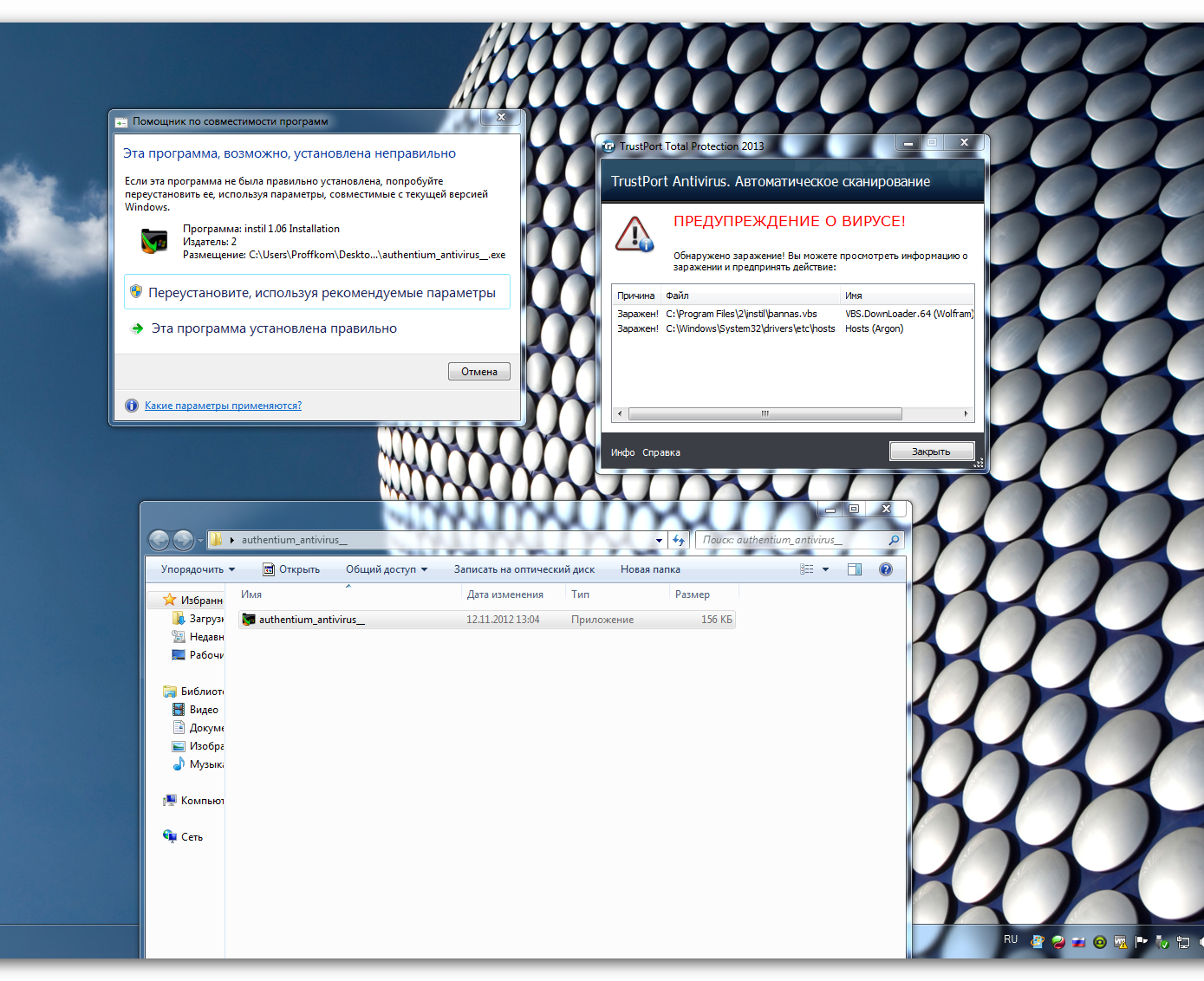This screenshot has height=981, width=1204.
Task: Select the etc\hosts infected row
Action: 793,328
